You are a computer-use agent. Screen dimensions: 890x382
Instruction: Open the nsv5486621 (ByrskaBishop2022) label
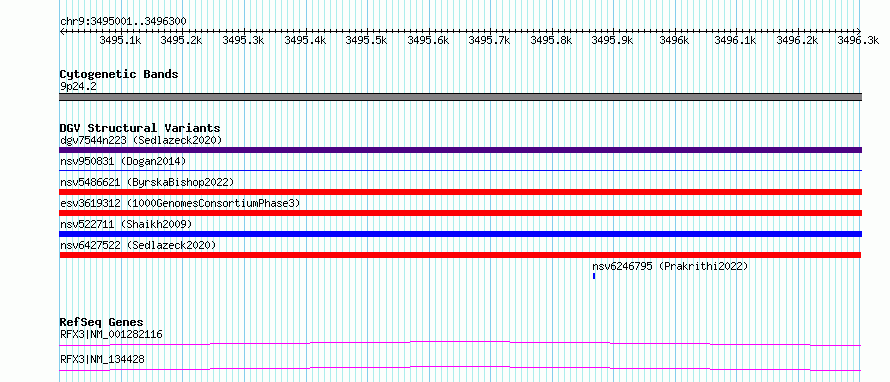tap(147, 182)
